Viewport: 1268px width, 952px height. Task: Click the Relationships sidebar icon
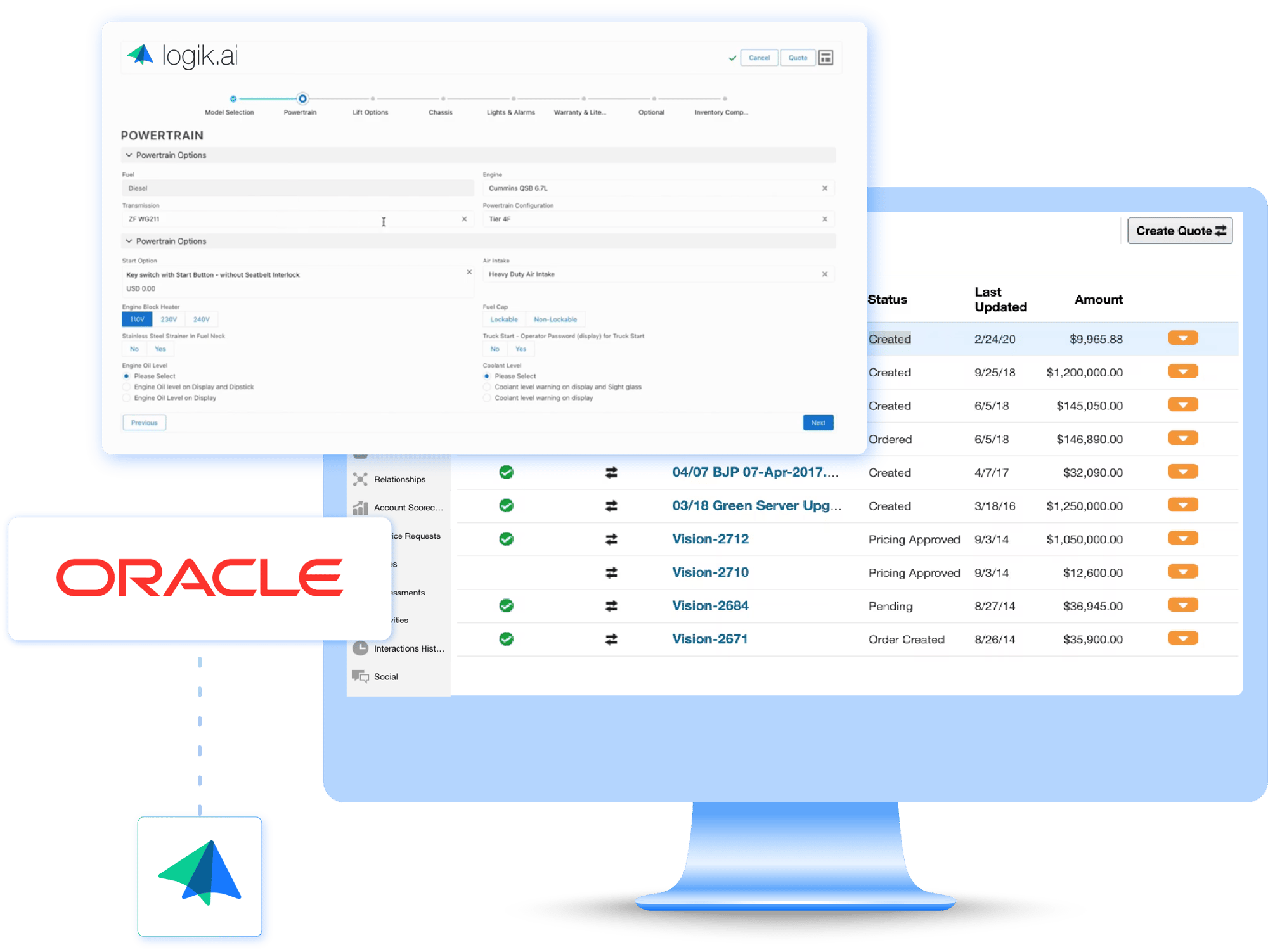(360, 479)
